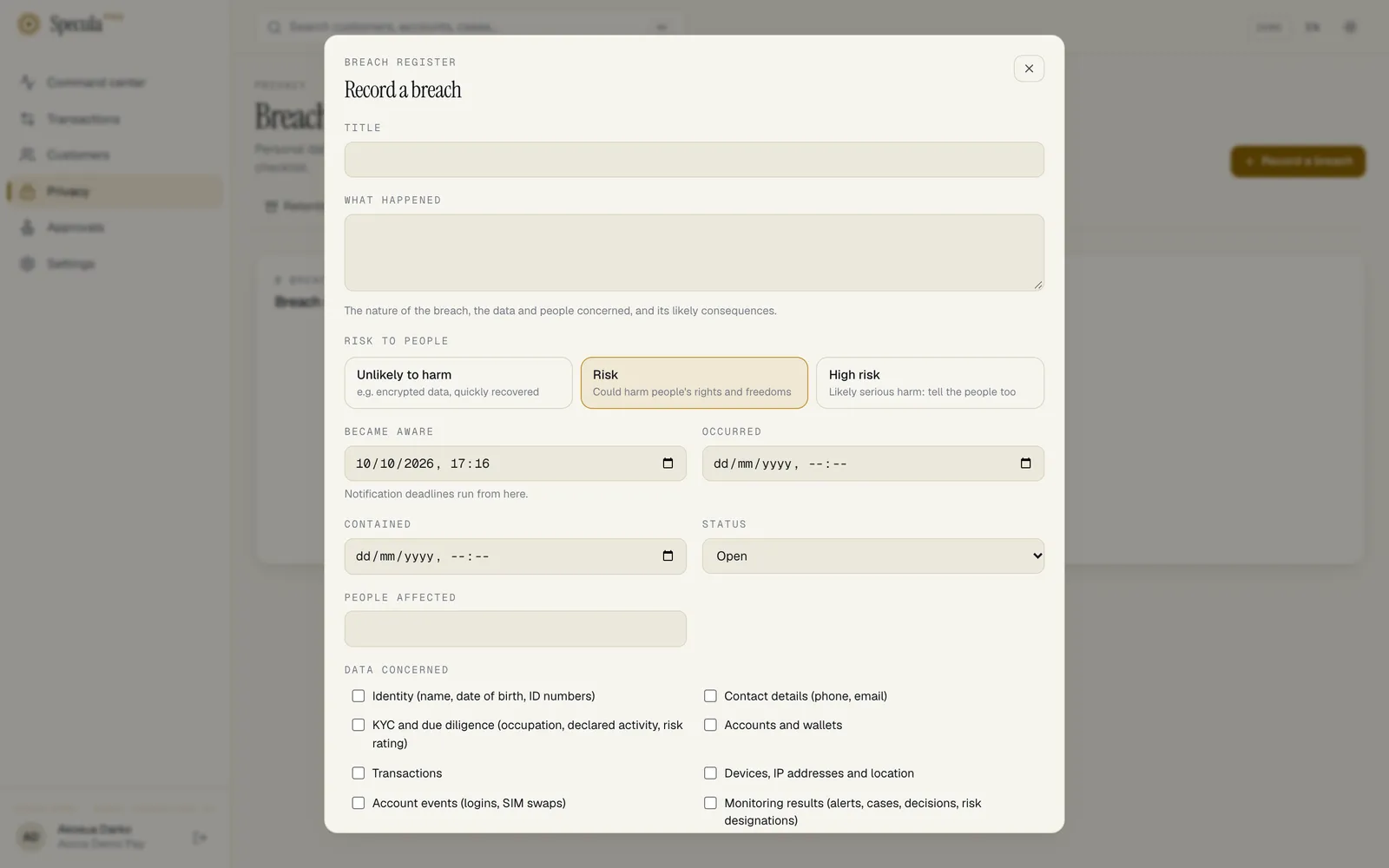Close the Record a breach dialog
This screenshot has width=1389, height=868.
pyautogui.click(x=1029, y=69)
